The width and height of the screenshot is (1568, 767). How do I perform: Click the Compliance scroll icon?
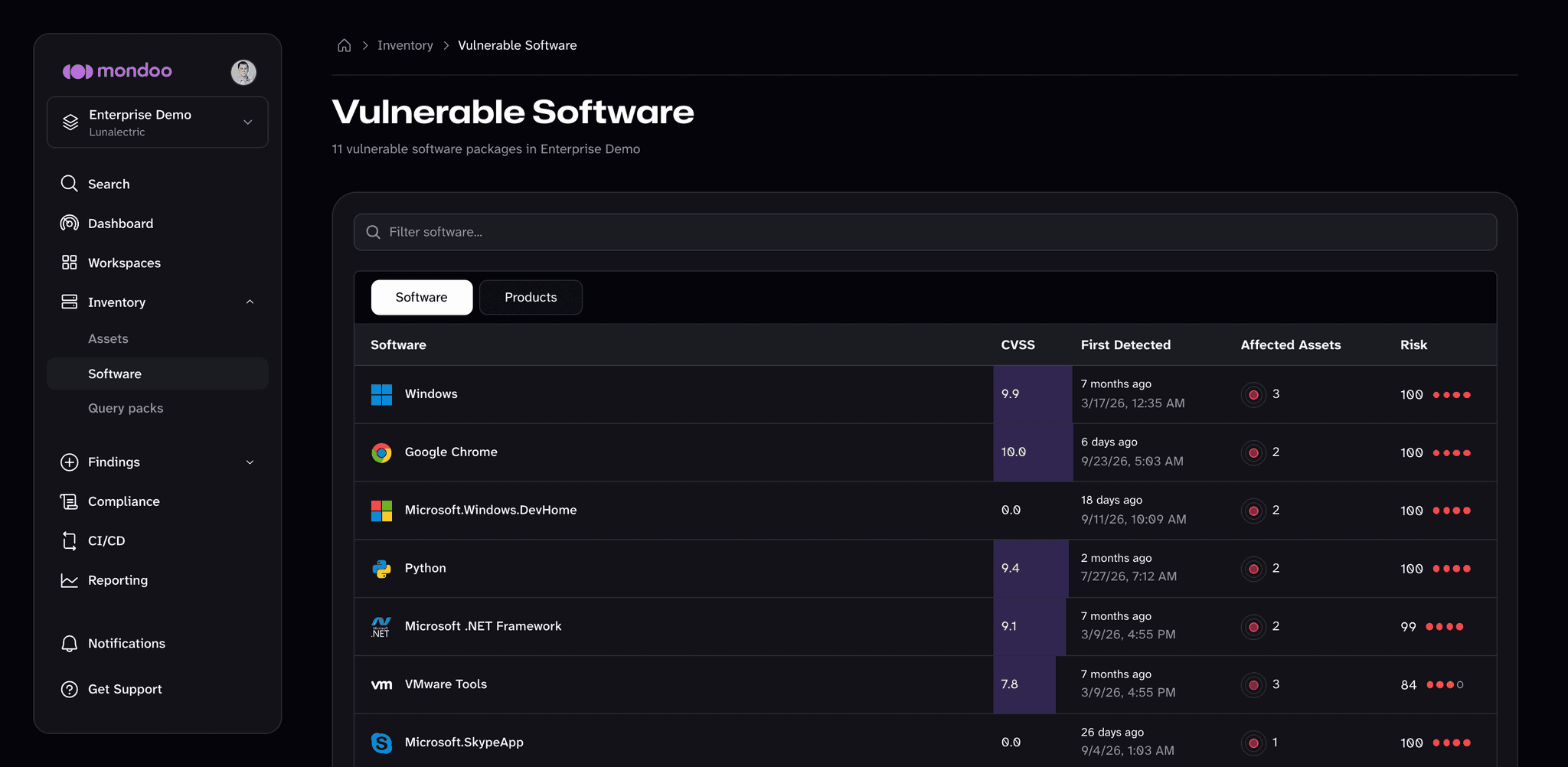tap(69, 501)
